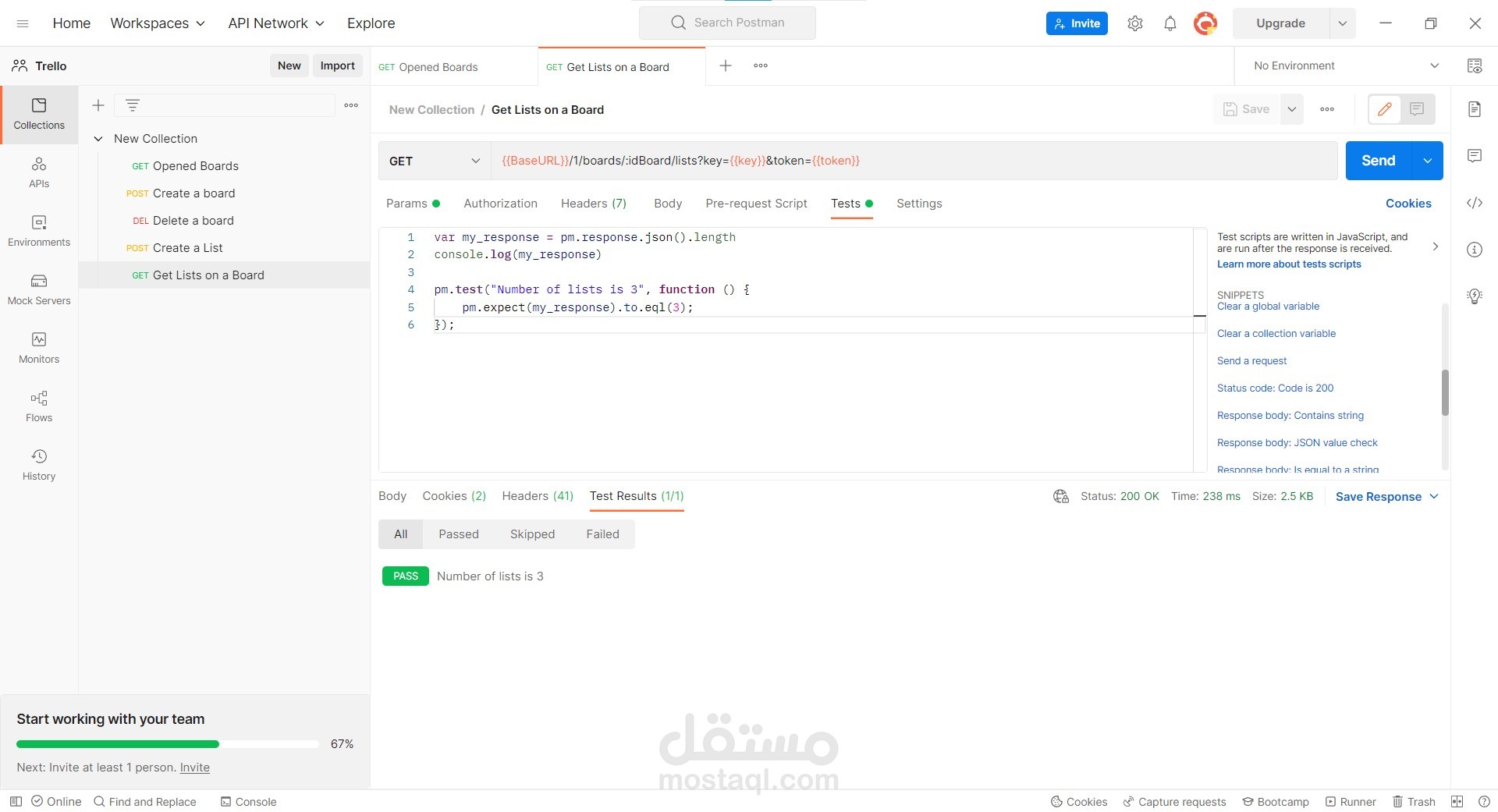Open Mock Servers in the sidebar

(39, 289)
